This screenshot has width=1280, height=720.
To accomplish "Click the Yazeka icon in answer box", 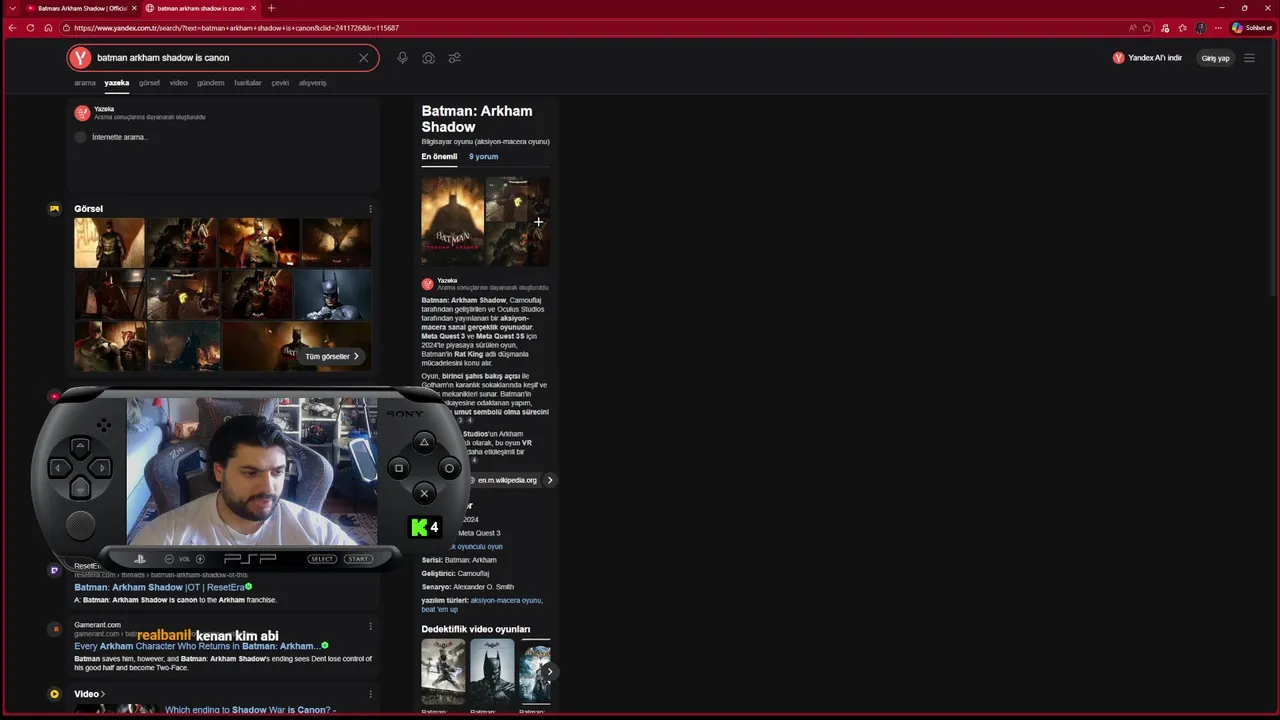I will click(82, 113).
